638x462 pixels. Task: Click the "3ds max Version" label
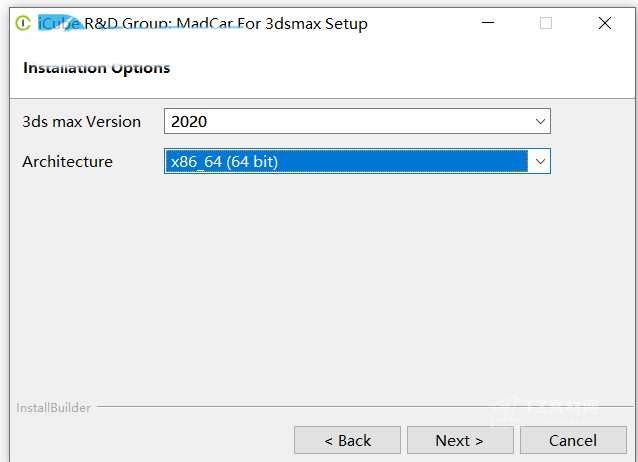(x=81, y=122)
